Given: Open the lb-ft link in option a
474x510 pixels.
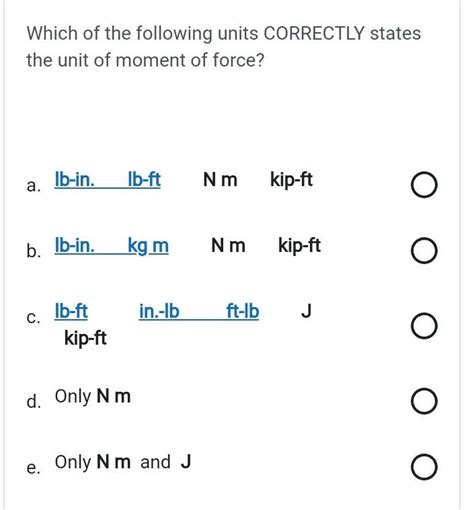Looking at the screenshot, I should tap(144, 180).
